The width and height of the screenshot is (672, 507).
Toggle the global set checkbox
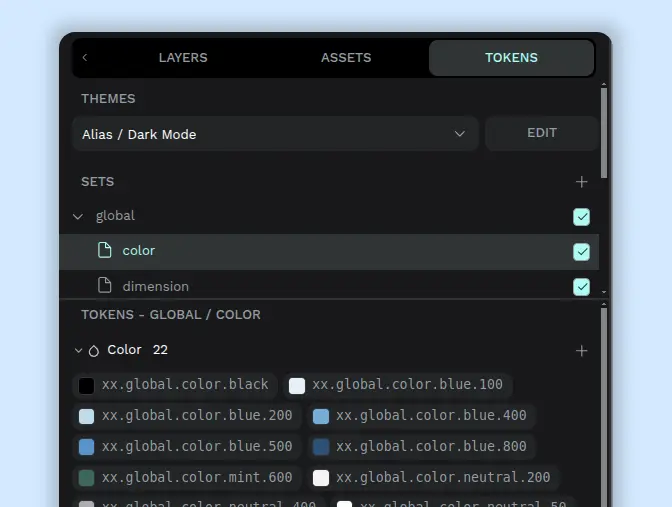[581, 217]
